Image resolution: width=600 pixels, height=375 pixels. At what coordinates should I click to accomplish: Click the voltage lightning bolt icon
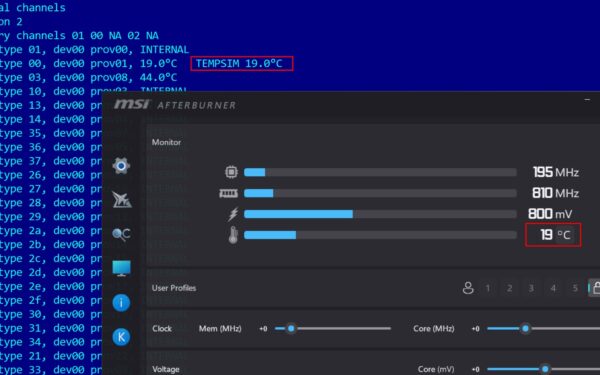(x=233, y=214)
